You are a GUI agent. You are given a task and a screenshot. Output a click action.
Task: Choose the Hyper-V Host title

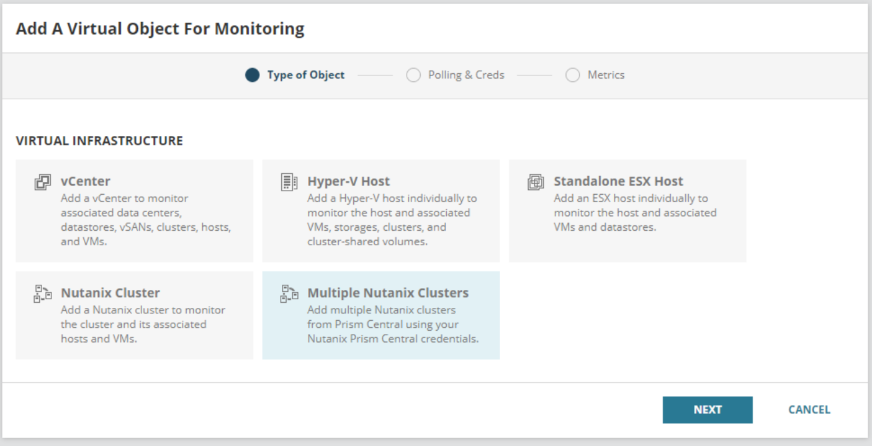[348, 181]
